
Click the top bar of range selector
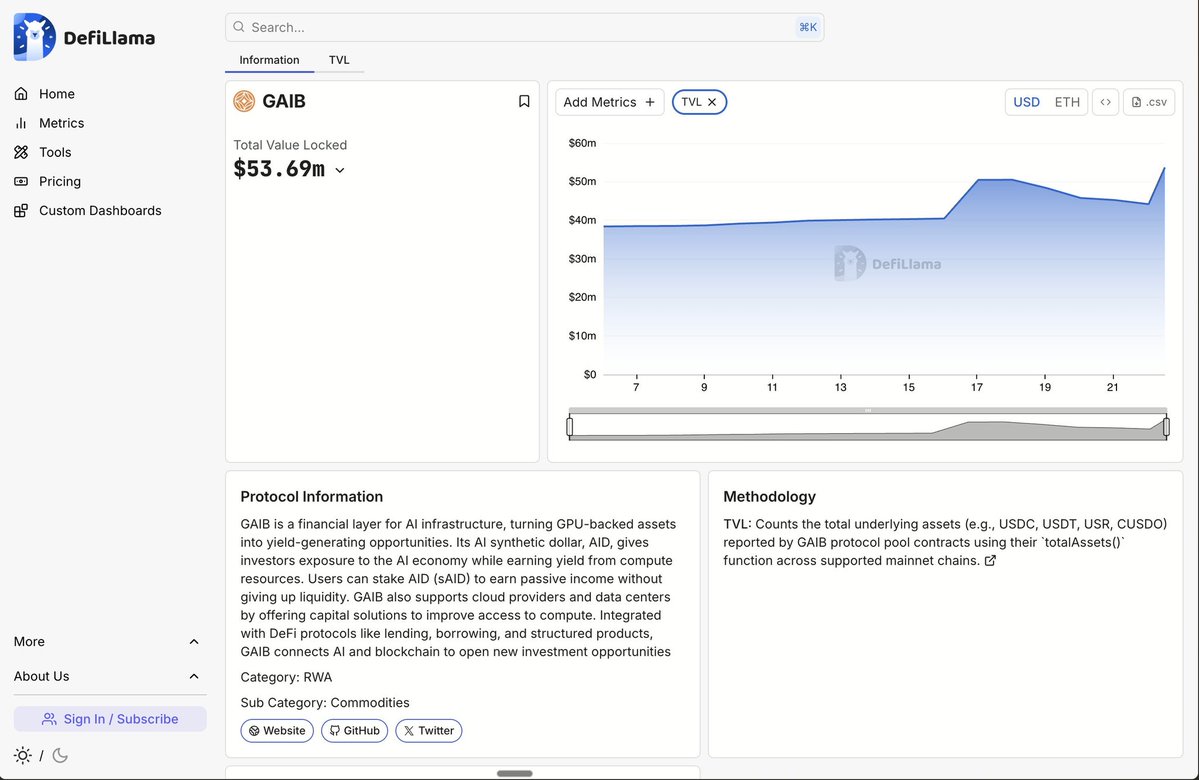click(x=868, y=411)
